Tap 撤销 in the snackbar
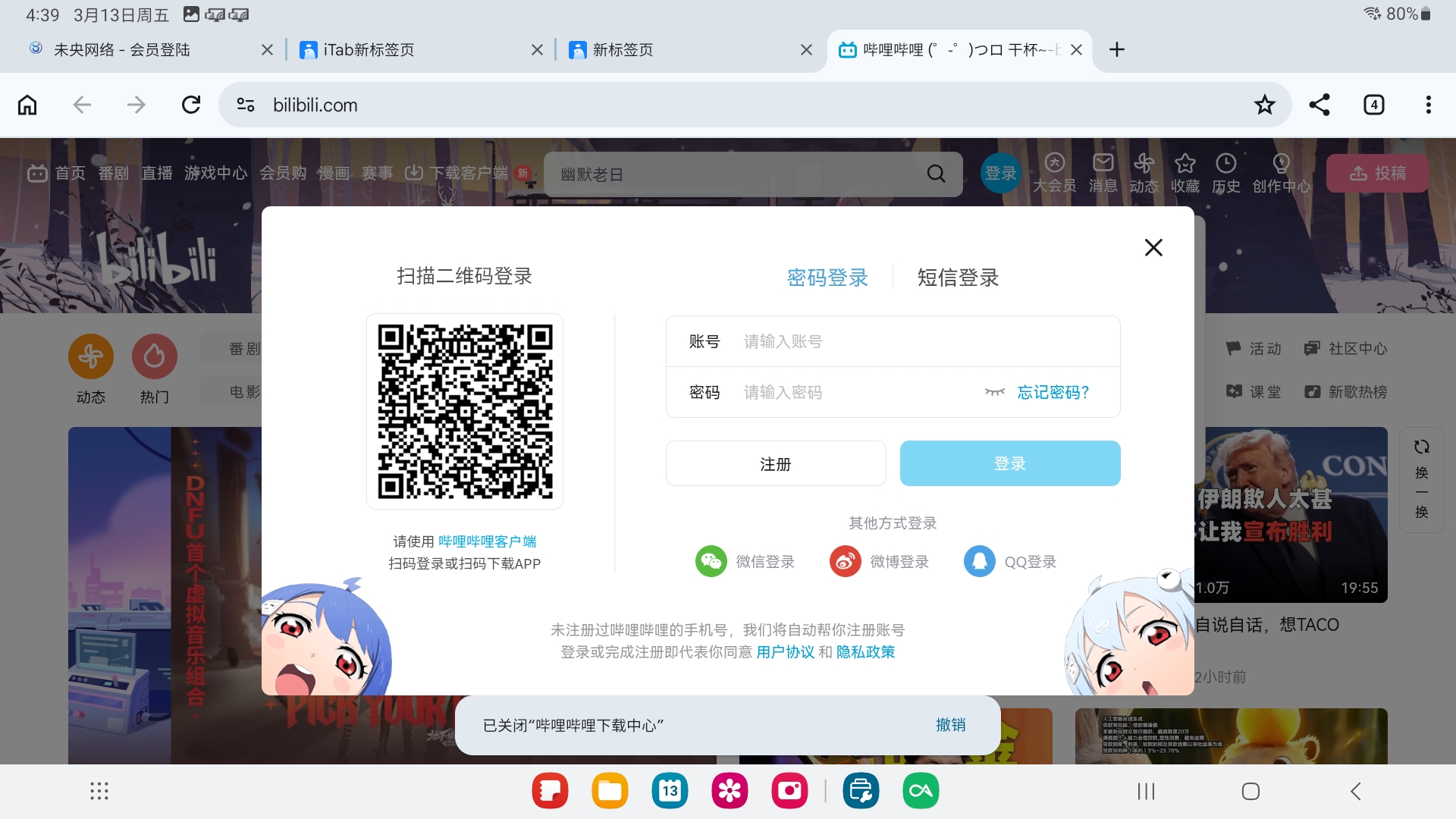This screenshot has height=819, width=1456. coord(950,725)
